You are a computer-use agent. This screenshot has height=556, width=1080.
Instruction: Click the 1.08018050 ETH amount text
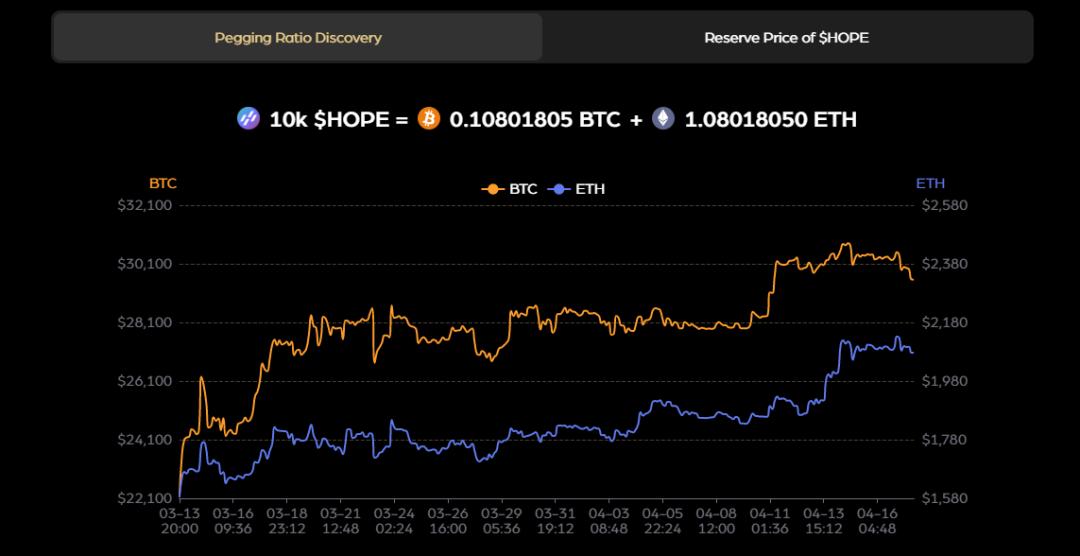click(x=770, y=119)
